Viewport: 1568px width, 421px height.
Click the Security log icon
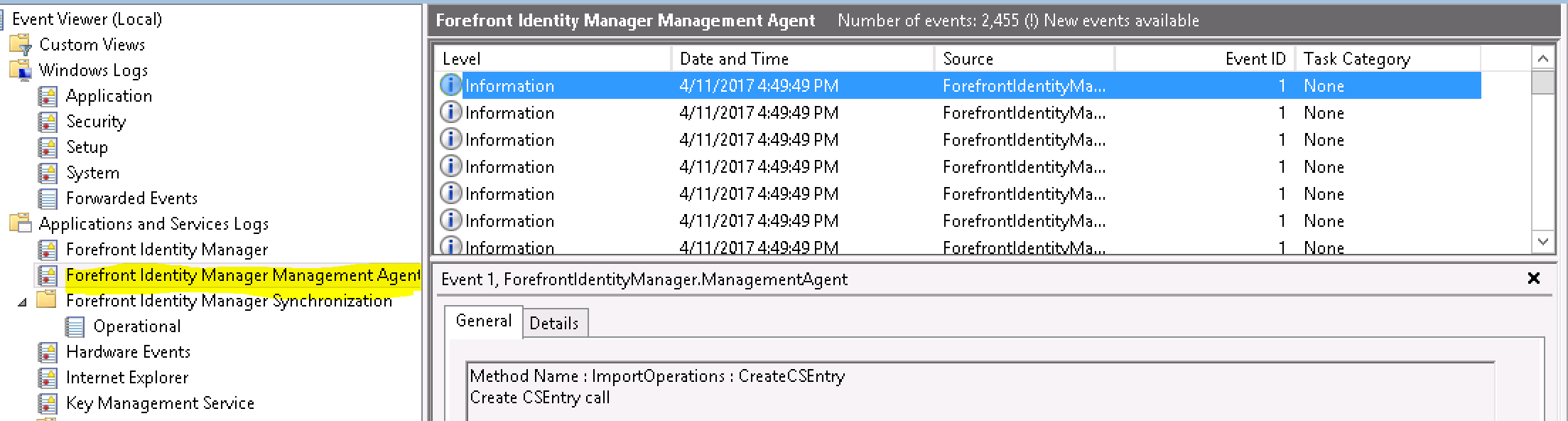[x=48, y=122]
